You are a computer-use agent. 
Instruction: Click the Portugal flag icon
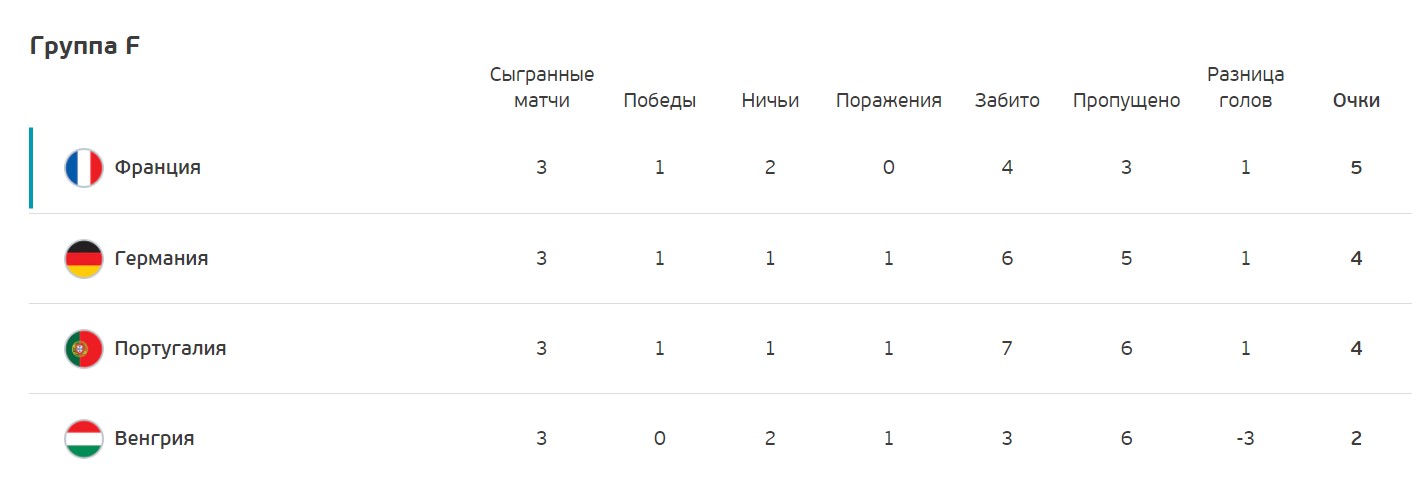84,349
